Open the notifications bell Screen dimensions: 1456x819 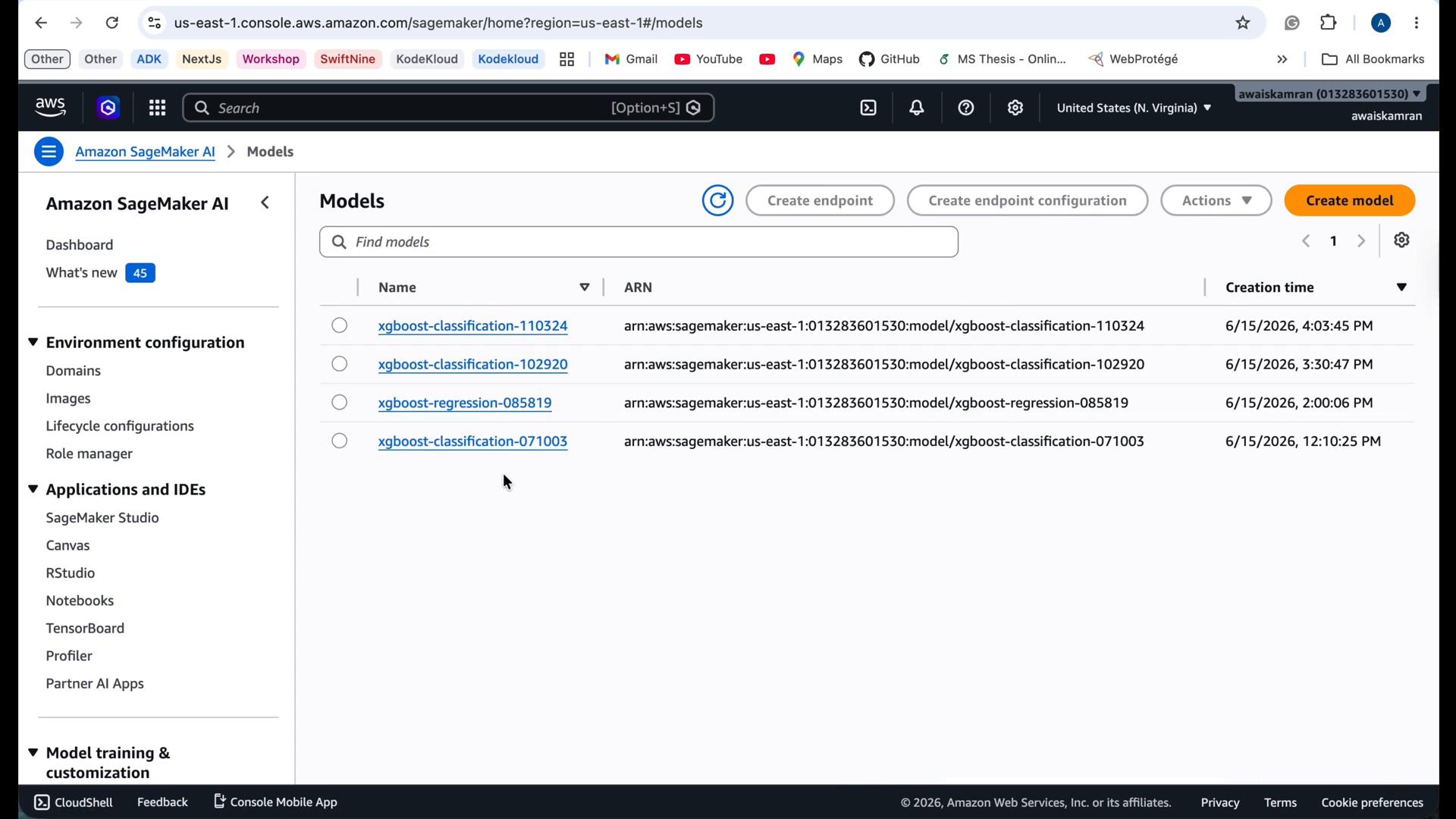pyautogui.click(x=917, y=108)
